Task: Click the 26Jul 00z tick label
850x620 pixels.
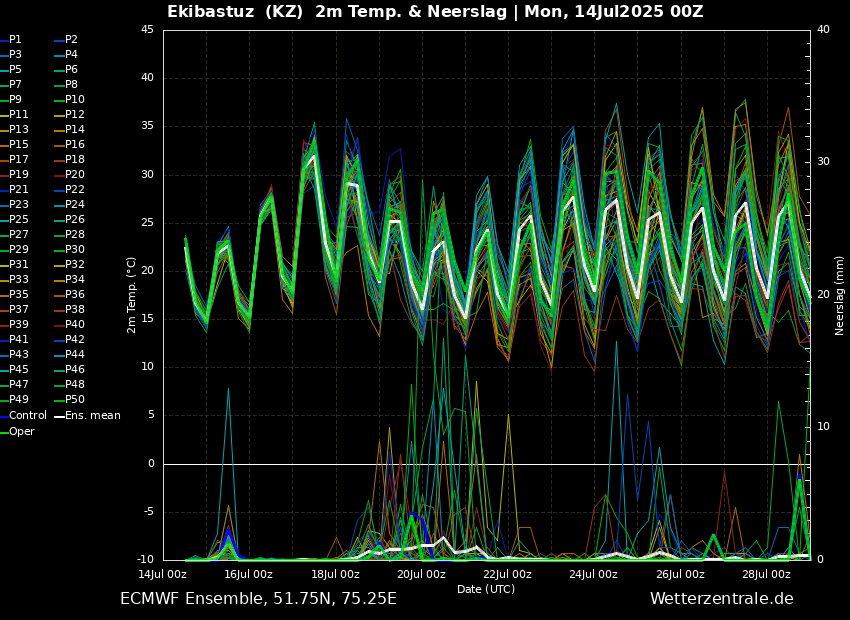Action: (680, 574)
